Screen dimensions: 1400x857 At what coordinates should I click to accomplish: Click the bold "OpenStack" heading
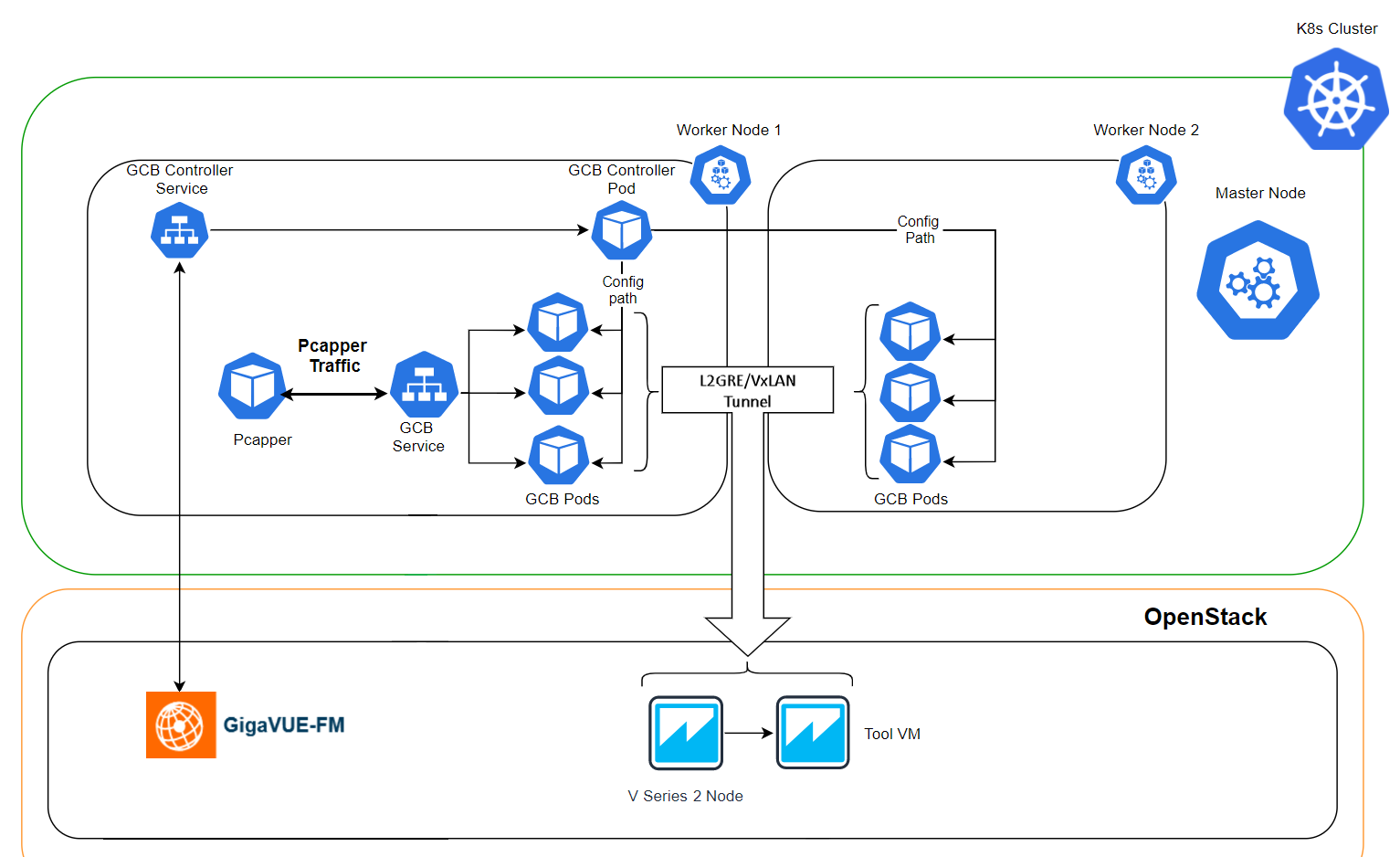(1205, 617)
